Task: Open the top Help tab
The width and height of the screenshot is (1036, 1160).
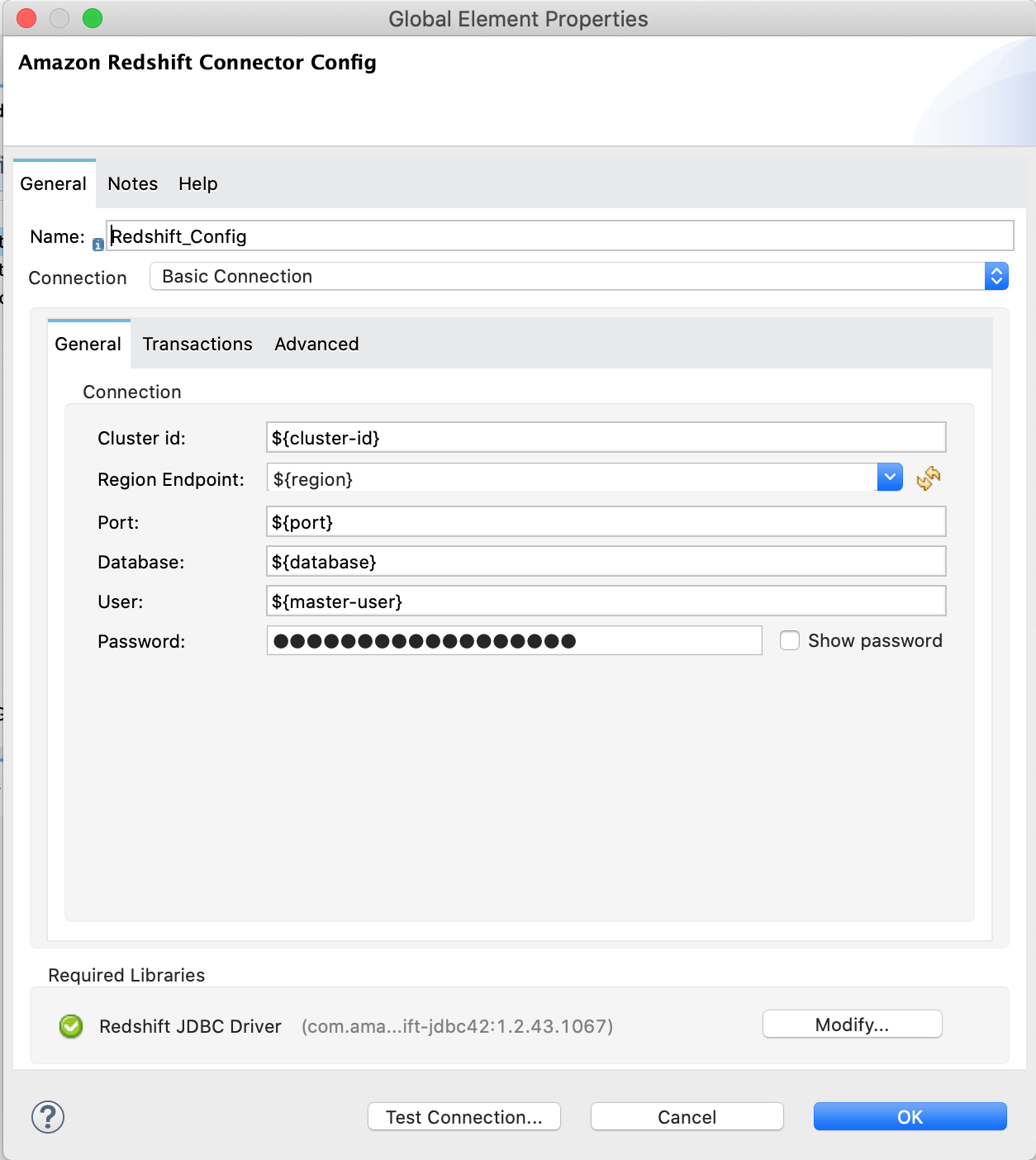Action: [198, 183]
